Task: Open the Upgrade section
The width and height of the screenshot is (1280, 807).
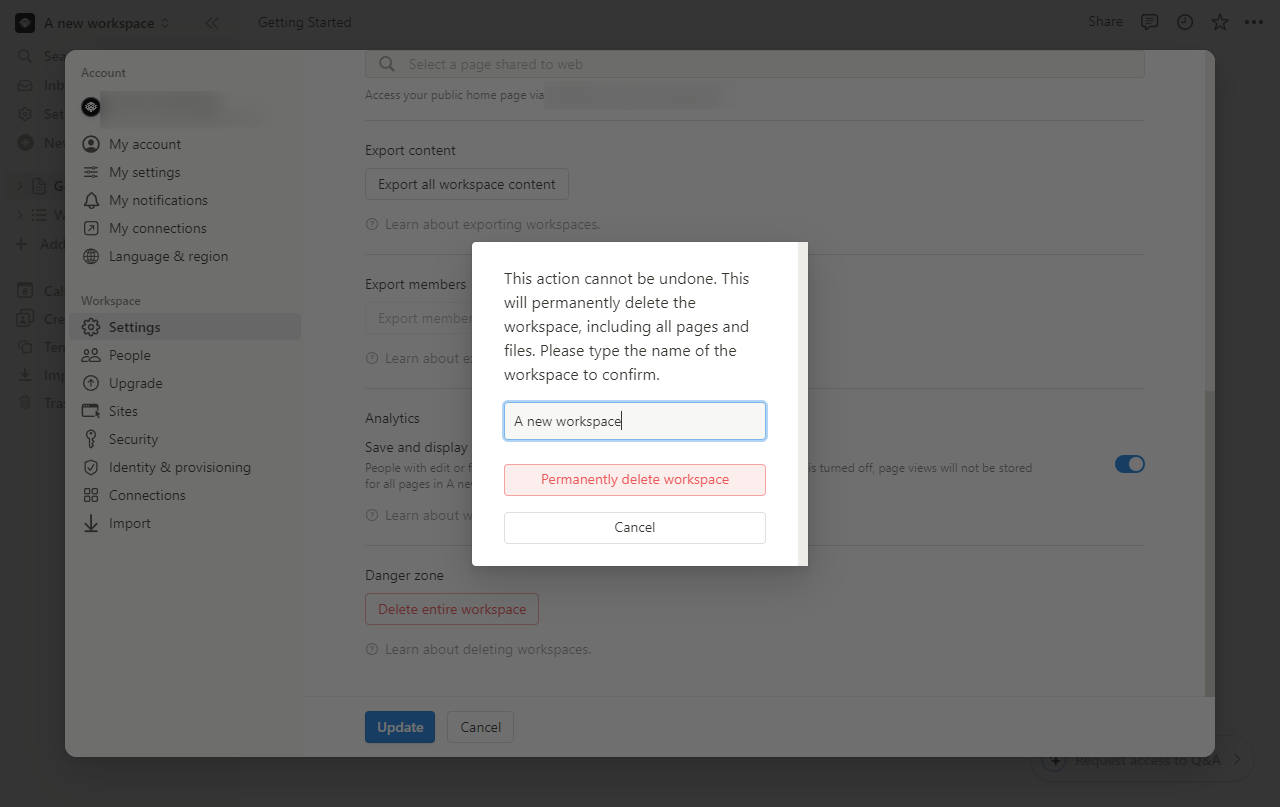Action: pos(185,383)
